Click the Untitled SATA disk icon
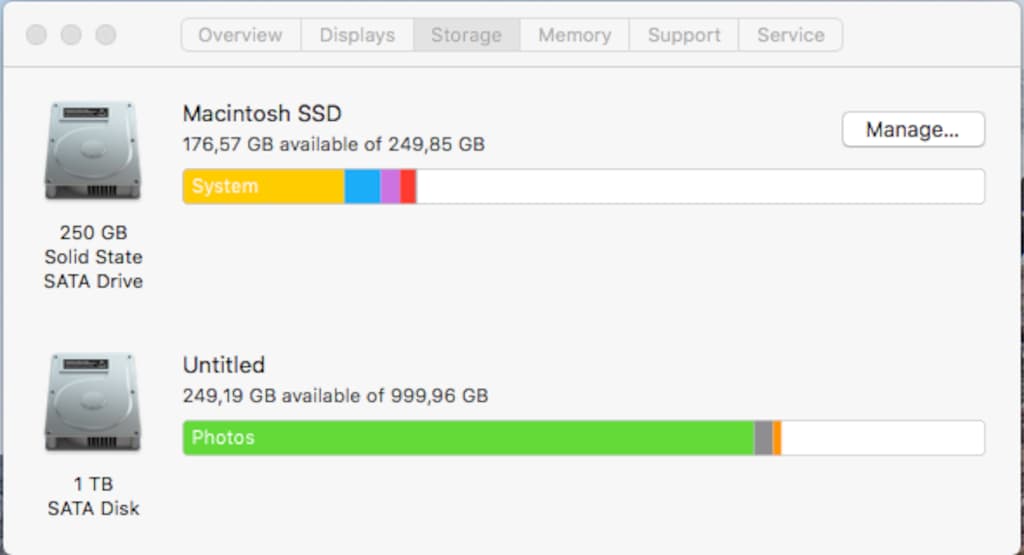This screenshot has width=1024, height=555. [93, 402]
